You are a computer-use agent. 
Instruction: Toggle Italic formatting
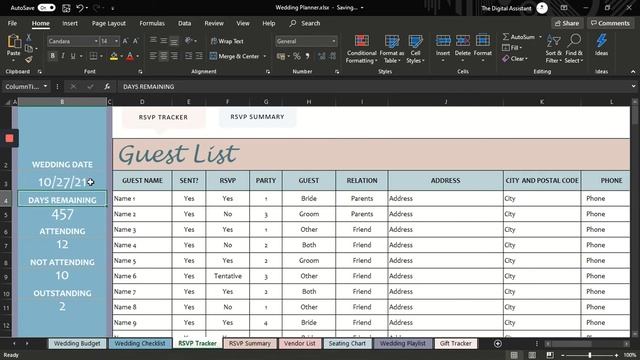coord(62,56)
